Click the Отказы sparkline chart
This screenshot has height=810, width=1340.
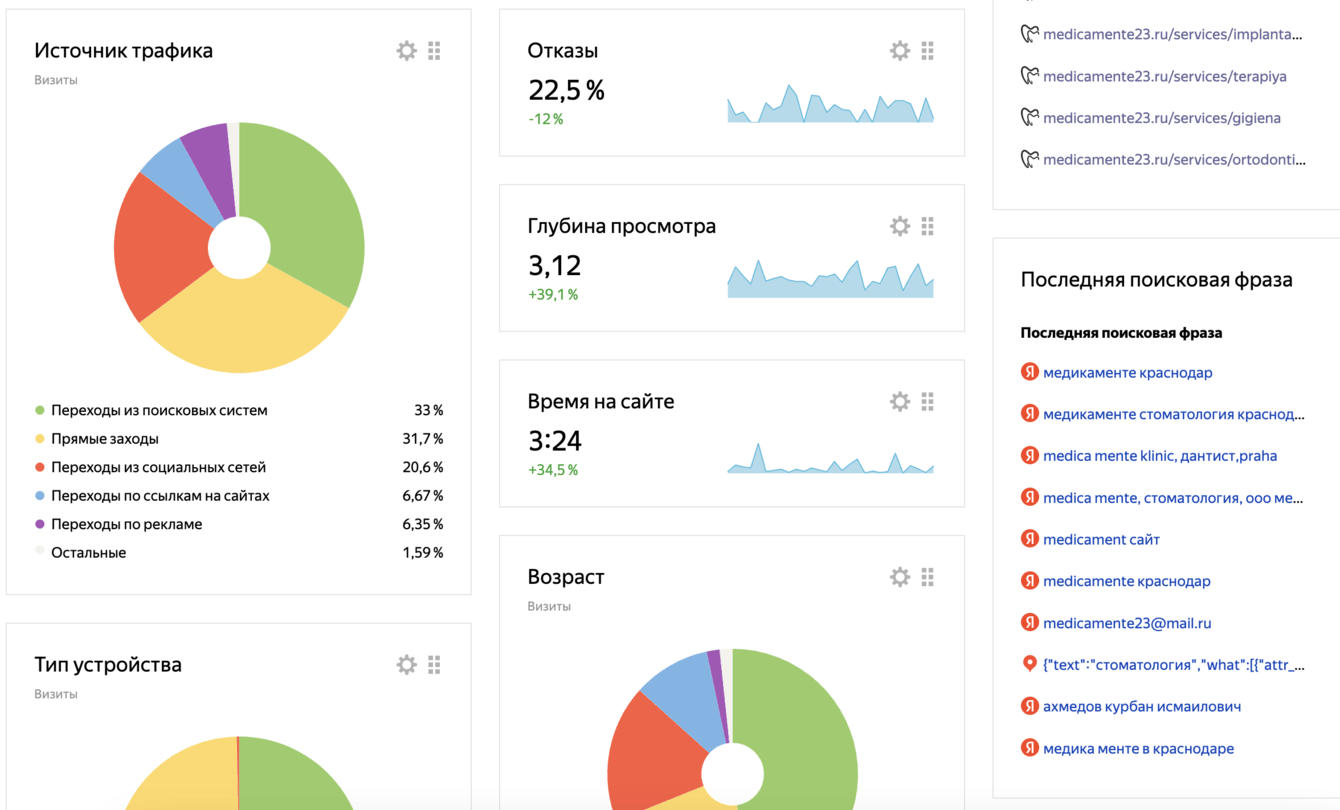tap(830, 103)
